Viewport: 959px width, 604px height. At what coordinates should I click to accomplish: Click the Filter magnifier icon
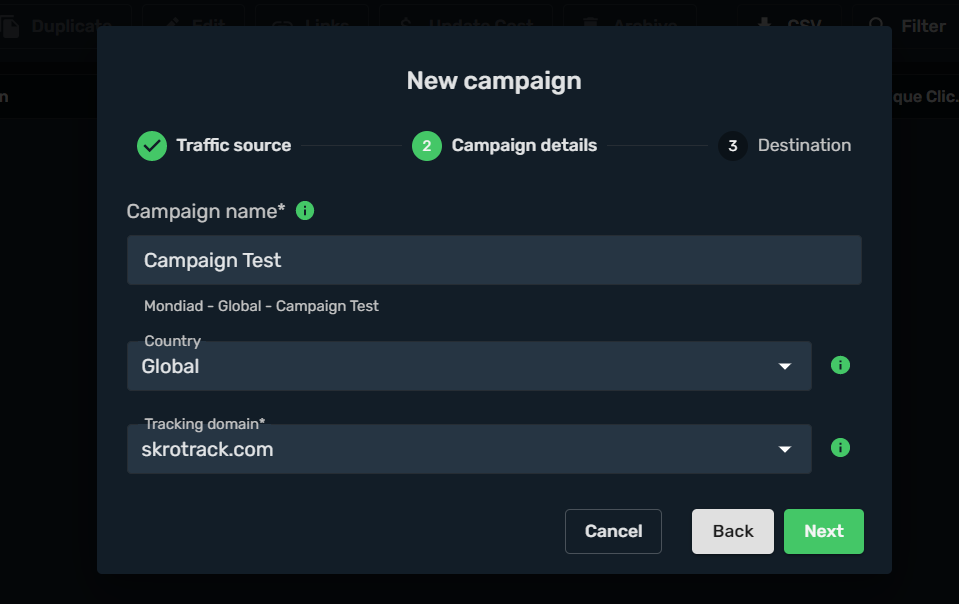(x=877, y=25)
